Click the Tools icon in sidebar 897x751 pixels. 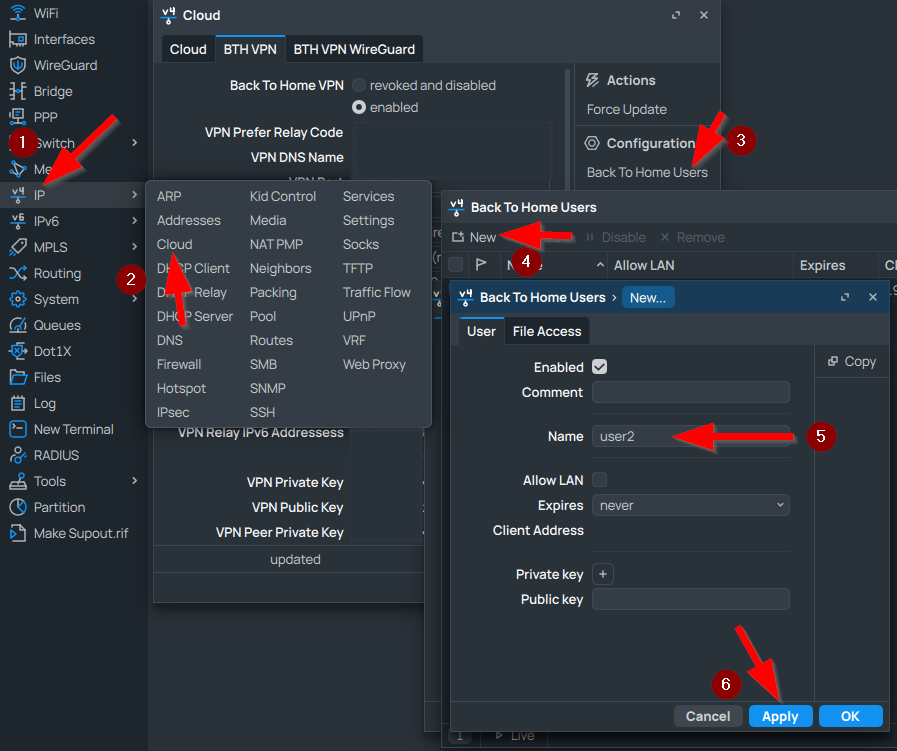18,481
